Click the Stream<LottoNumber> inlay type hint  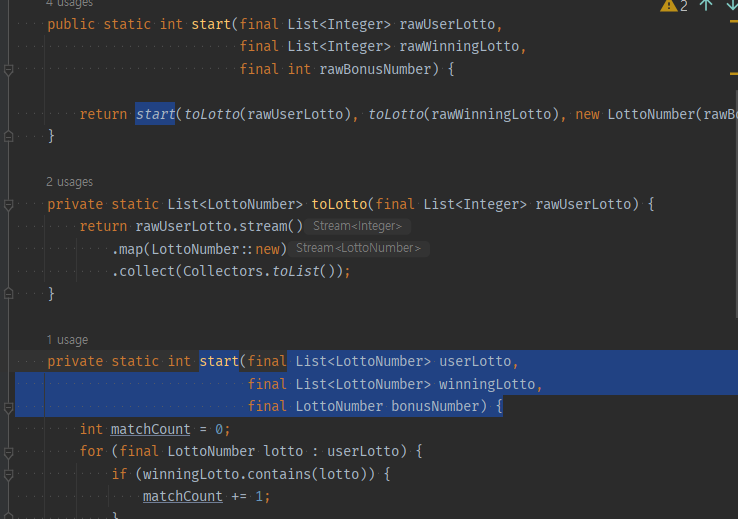click(x=358, y=248)
